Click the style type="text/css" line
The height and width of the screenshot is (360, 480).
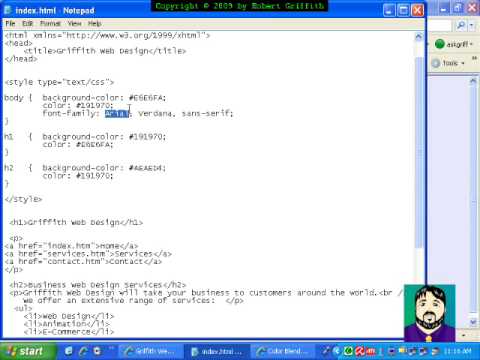click(x=59, y=82)
